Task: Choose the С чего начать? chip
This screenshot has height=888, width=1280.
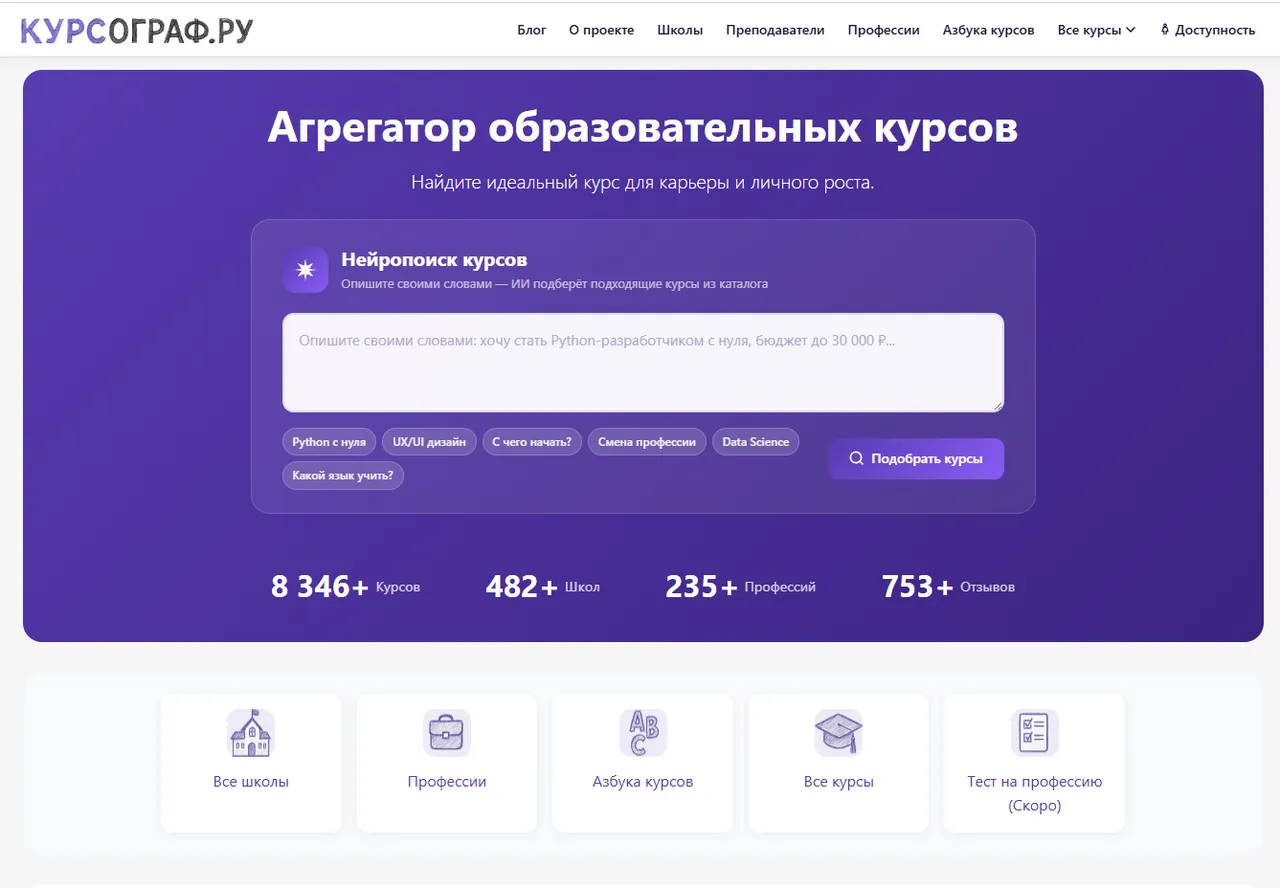Action: (x=532, y=442)
